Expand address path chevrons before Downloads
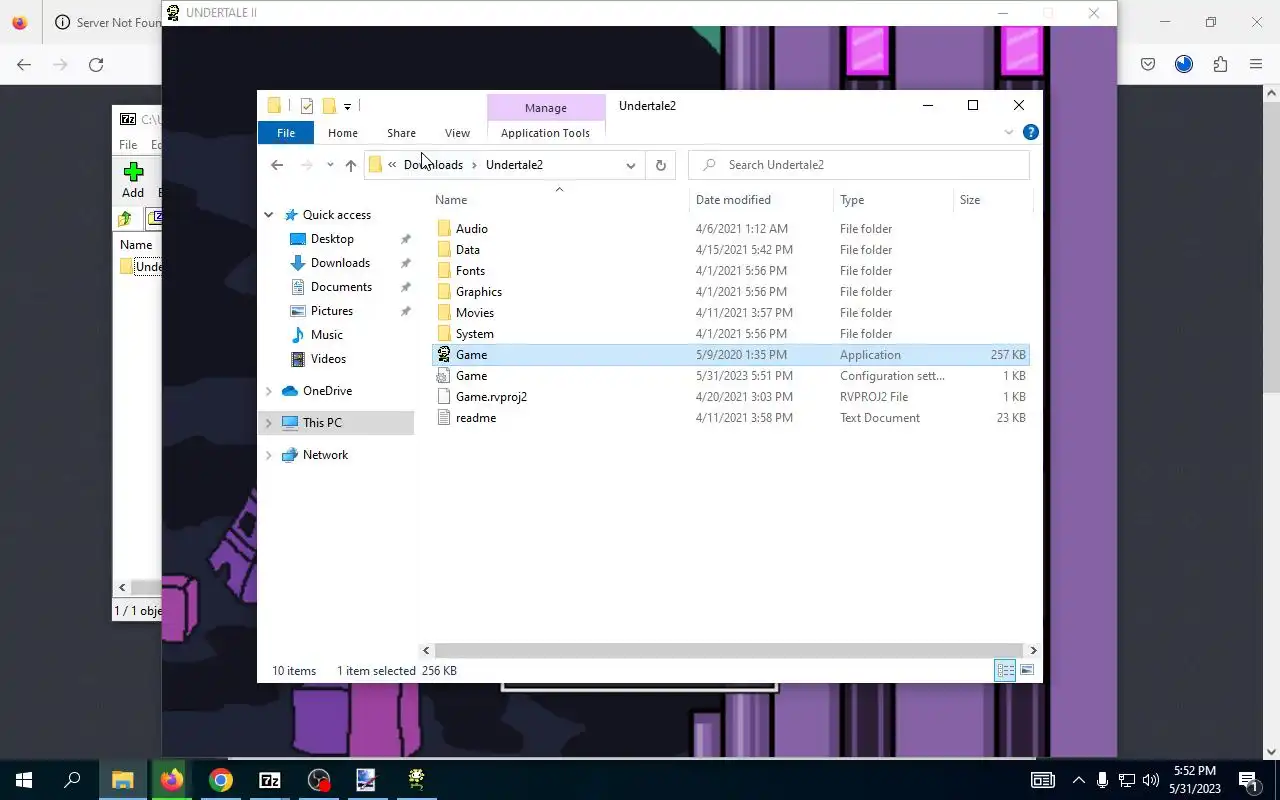 [x=392, y=165]
